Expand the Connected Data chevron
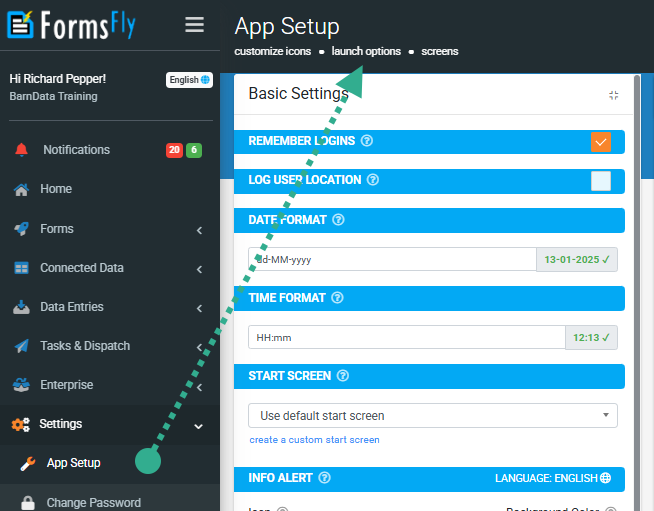This screenshot has width=654, height=511. (x=199, y=269)
